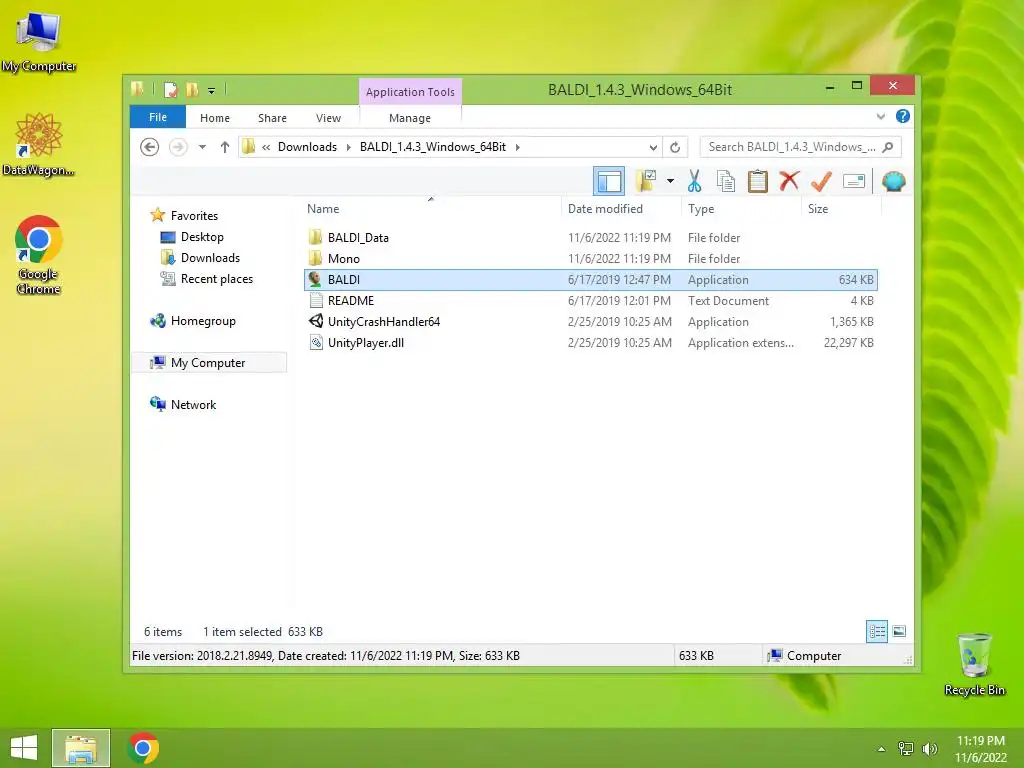1024x768 pixels.
Task: Switch to the Share ribbon tab
Action: (x=272, y=118)
